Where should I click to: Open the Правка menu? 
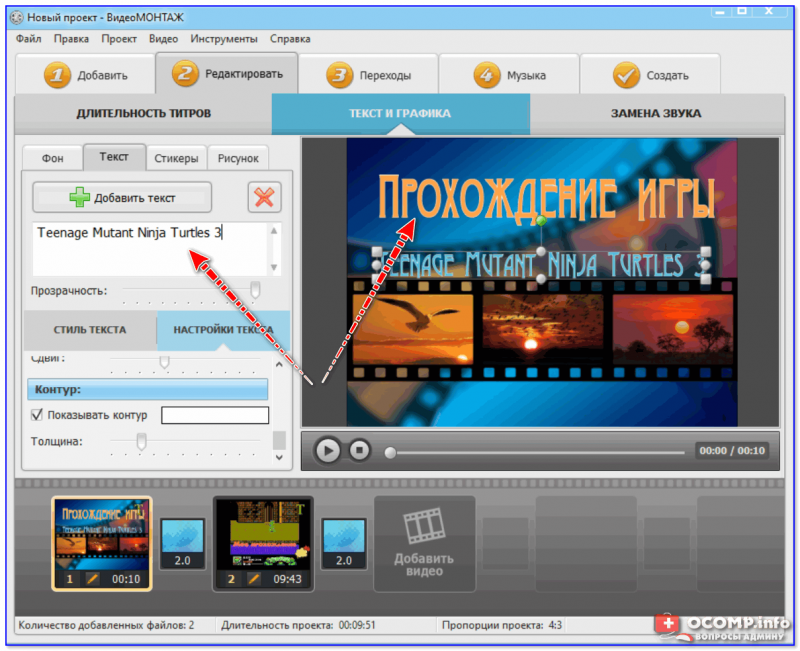point(71,39)
